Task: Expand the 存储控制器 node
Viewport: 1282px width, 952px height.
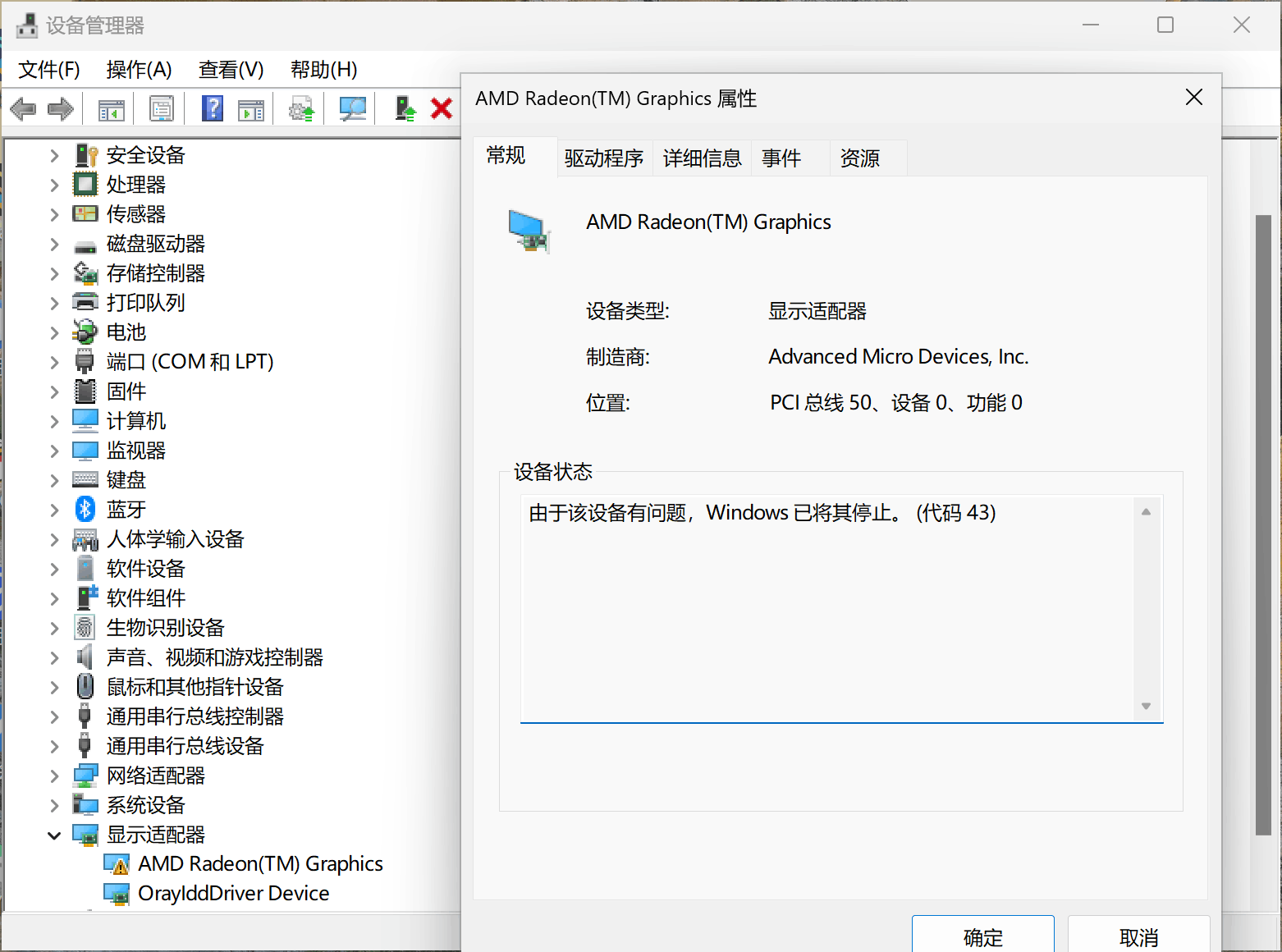Action: [54, 273]
